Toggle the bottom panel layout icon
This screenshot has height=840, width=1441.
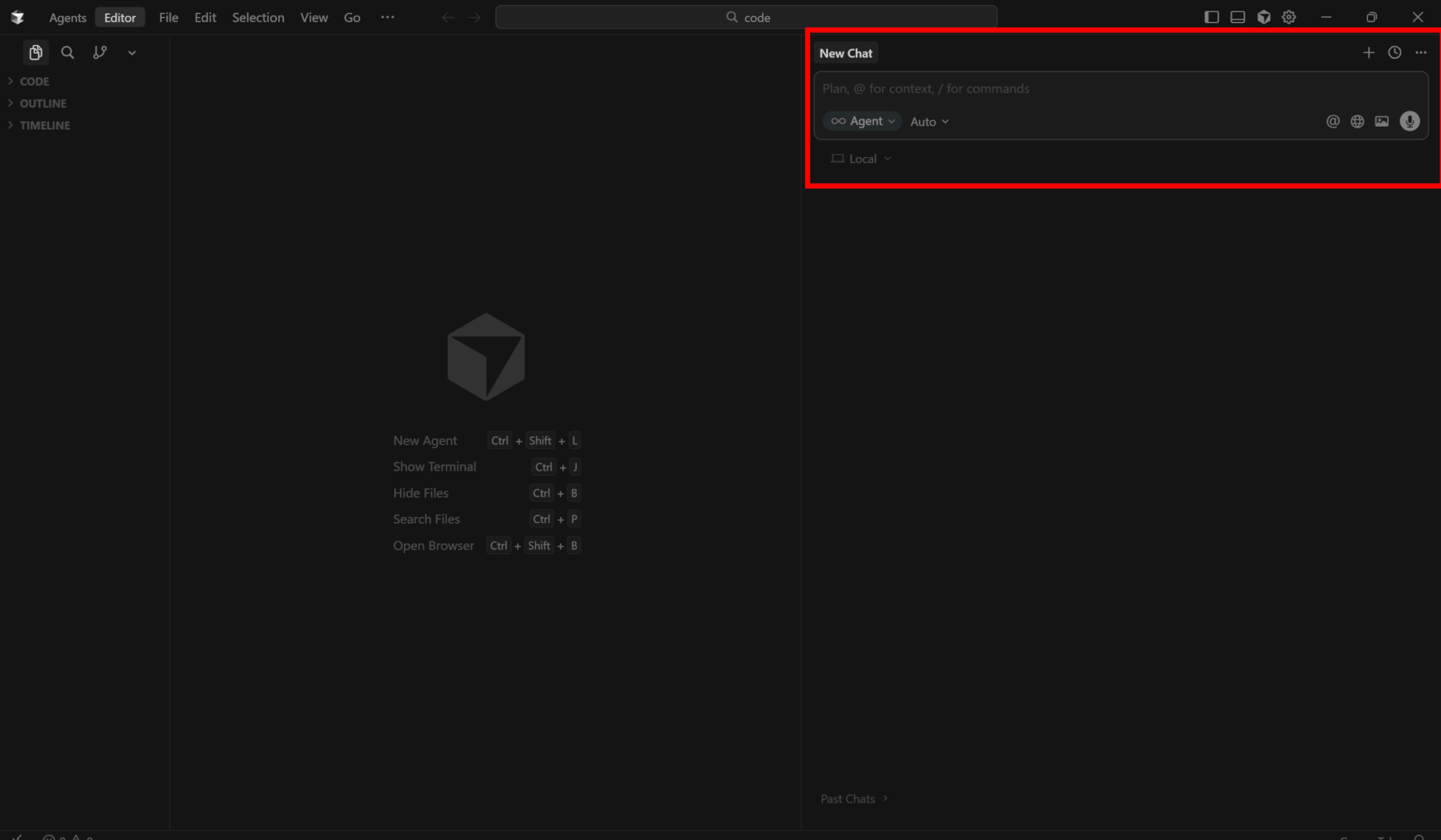tap(1237, 18)
